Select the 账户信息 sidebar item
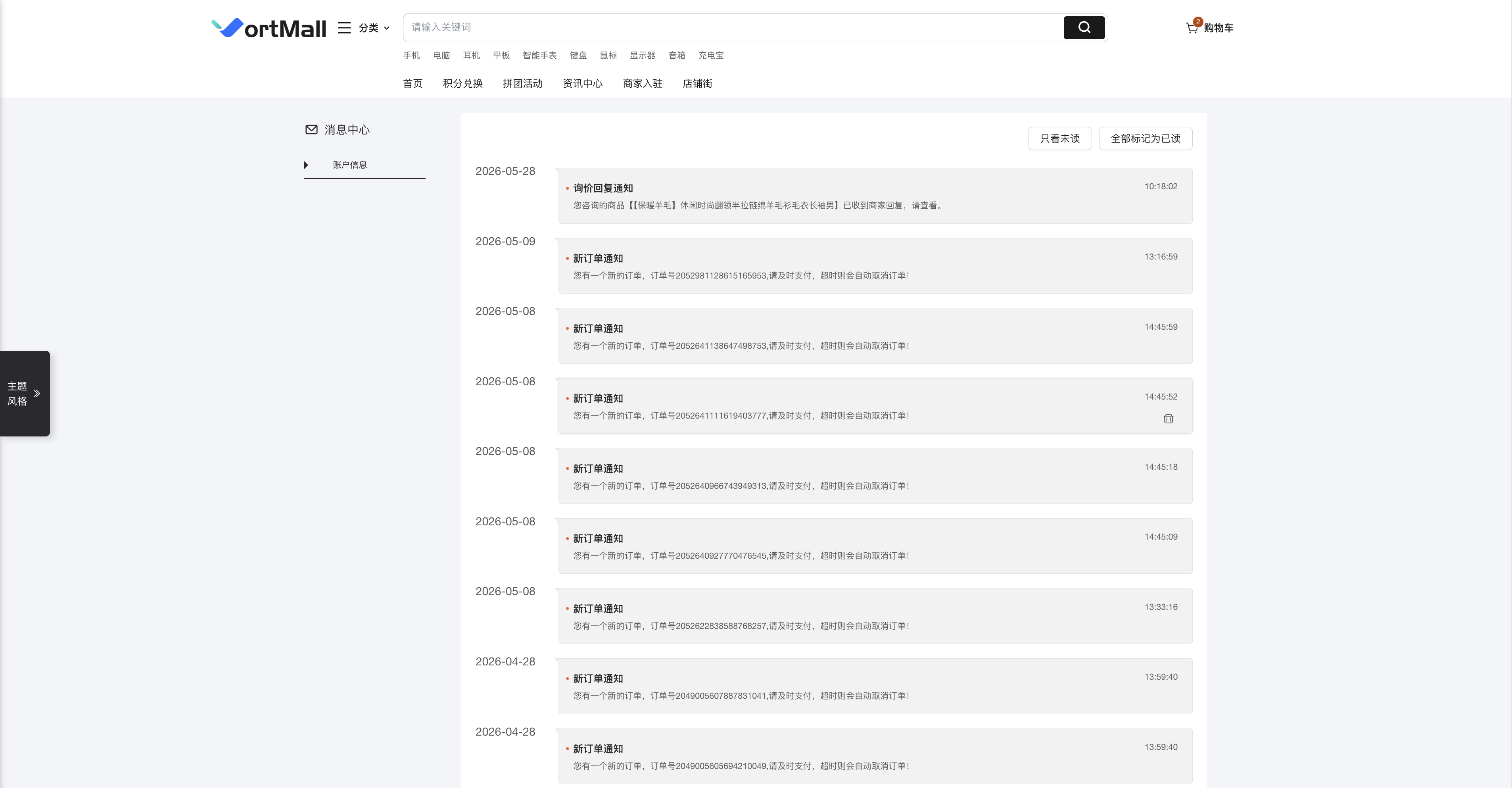 [350, 165]
